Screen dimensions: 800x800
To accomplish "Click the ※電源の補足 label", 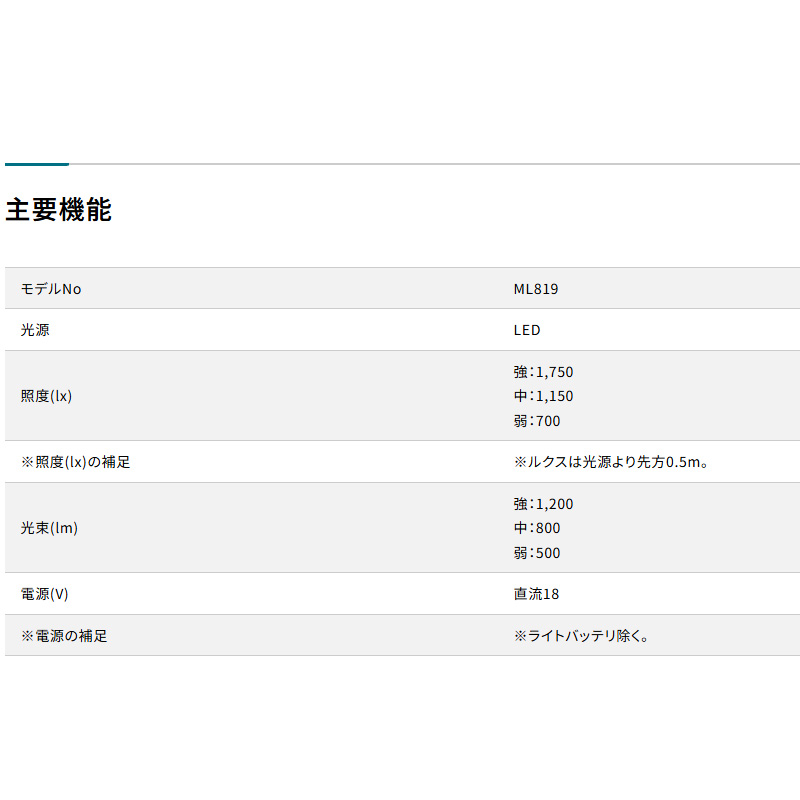I will [x=64, y=636].
